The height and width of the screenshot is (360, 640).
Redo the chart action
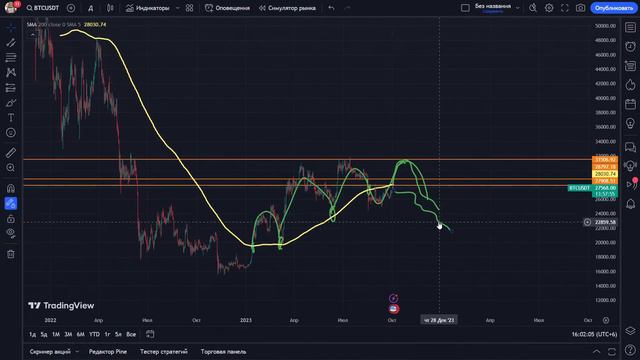click(347, 8)
